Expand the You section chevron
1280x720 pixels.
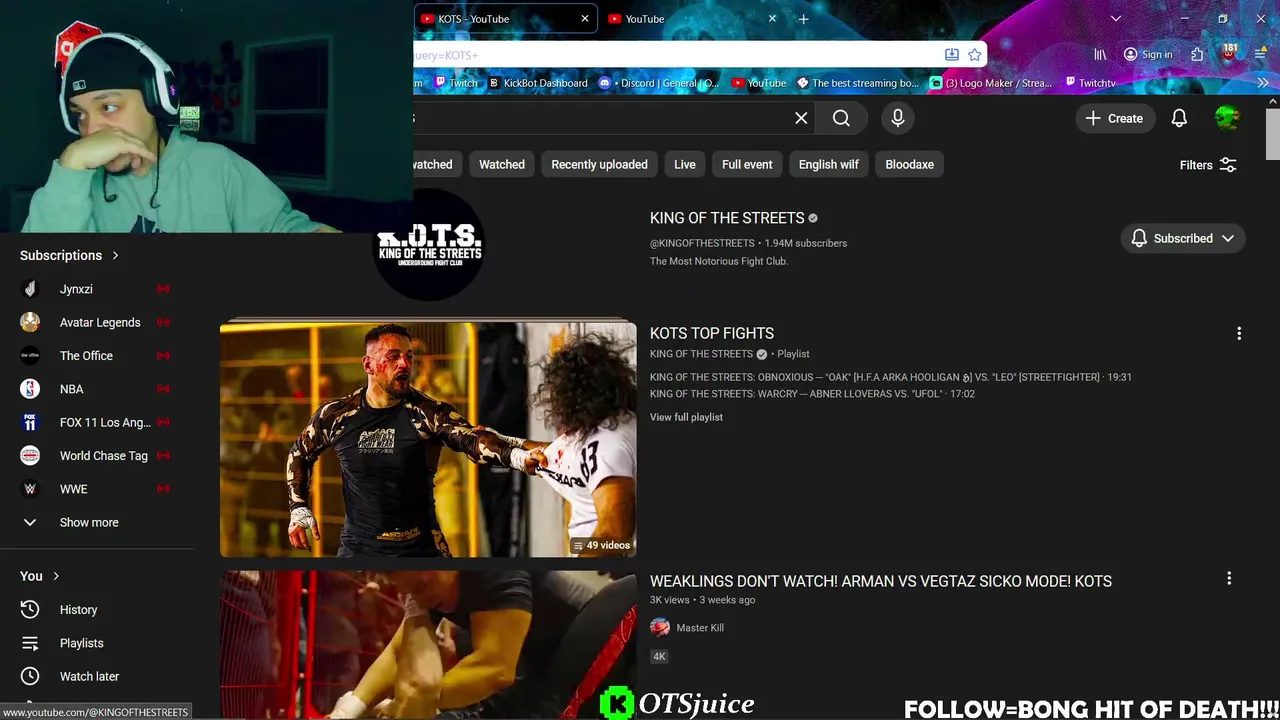click(56, 576)
